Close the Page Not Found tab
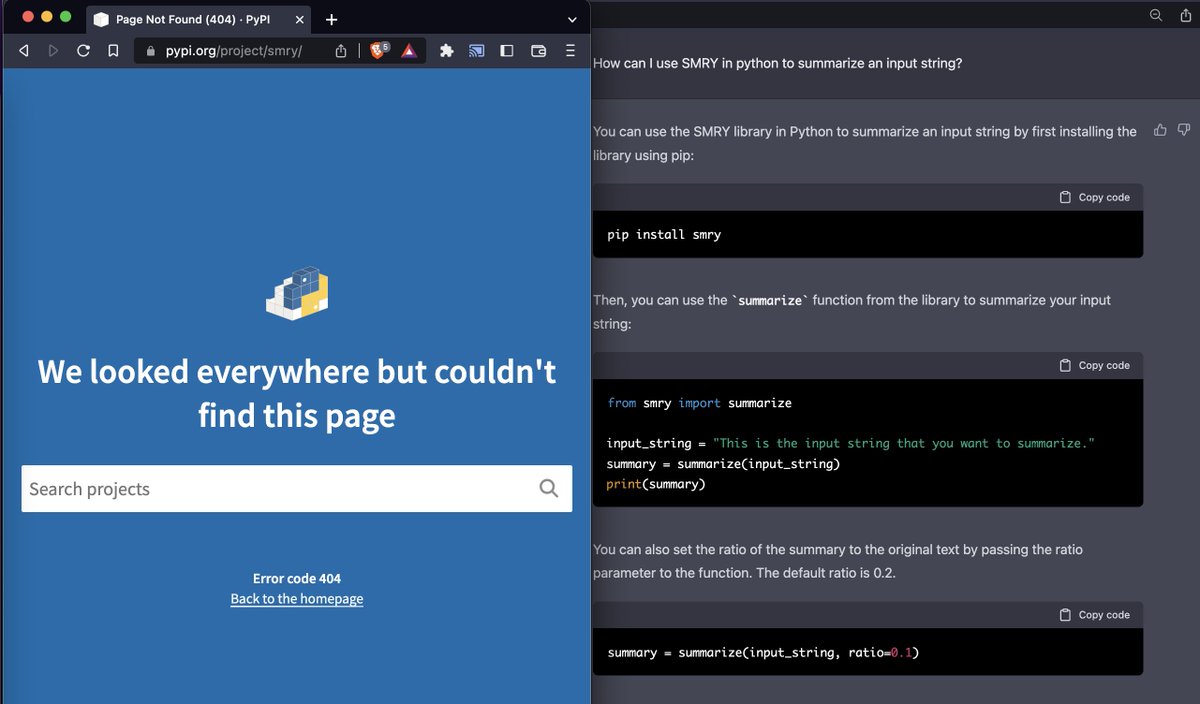This screenshot has width=1200, height=704. [300, 19]
